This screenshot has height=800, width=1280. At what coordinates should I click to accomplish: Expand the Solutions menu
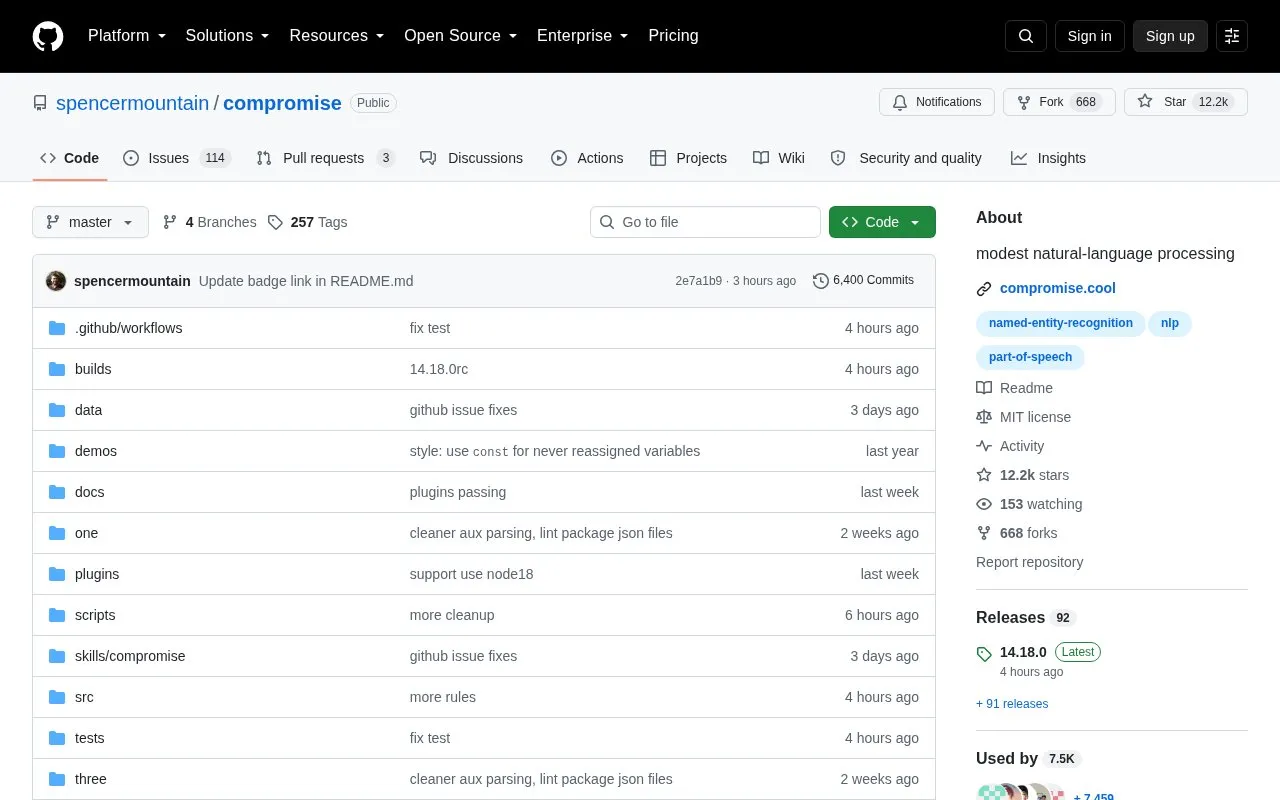227,36
